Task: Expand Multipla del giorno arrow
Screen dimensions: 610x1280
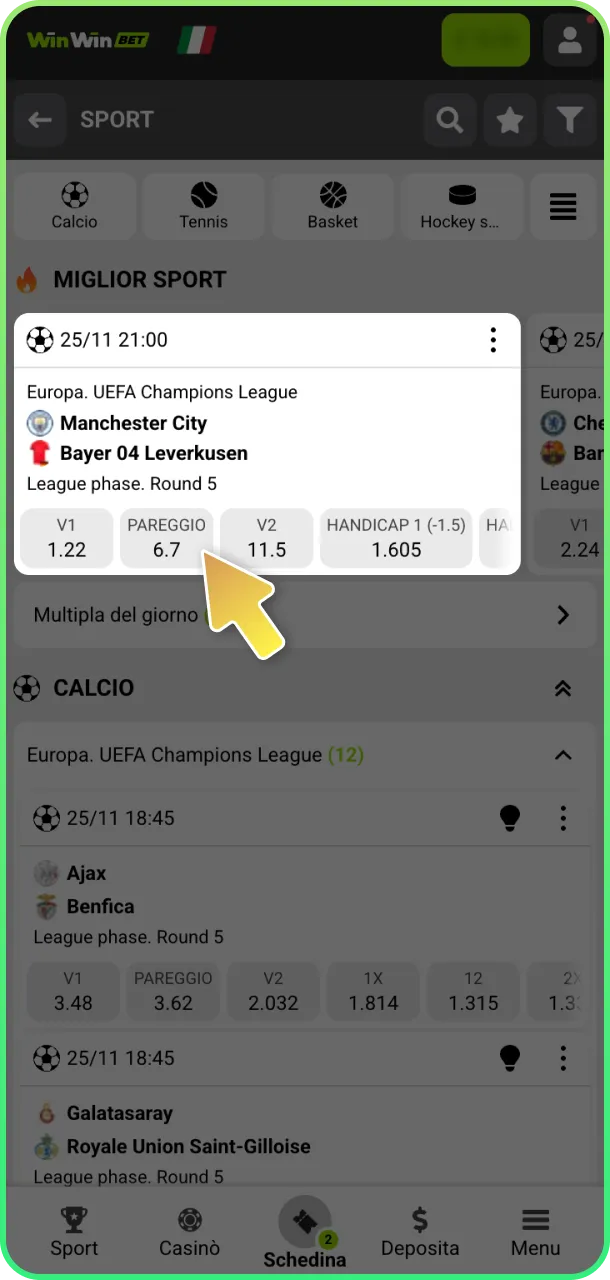Action: click(x=563, y=615)
